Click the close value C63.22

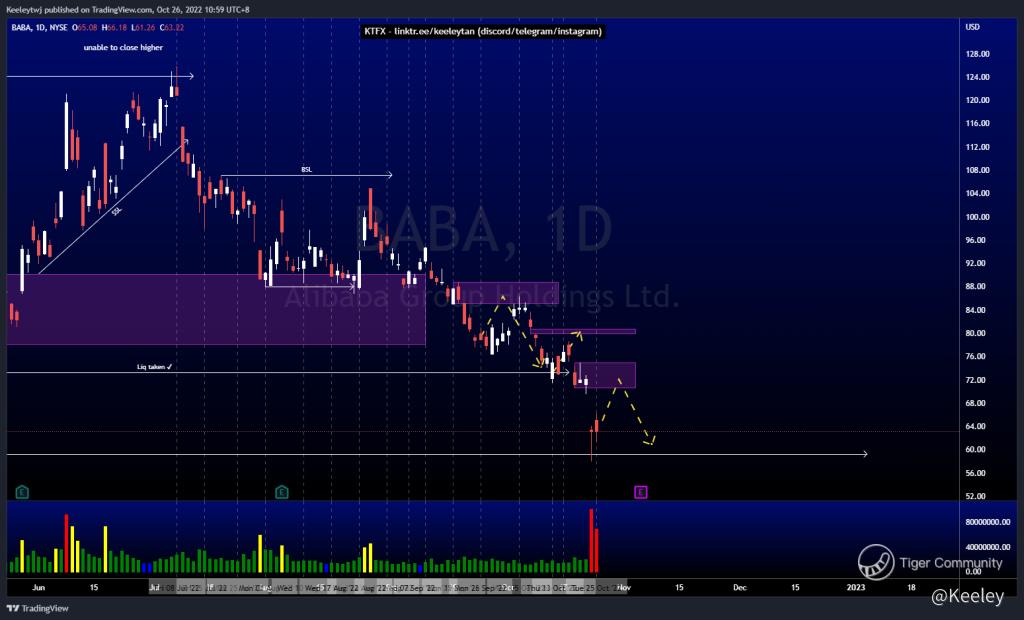tap(172, 27)
